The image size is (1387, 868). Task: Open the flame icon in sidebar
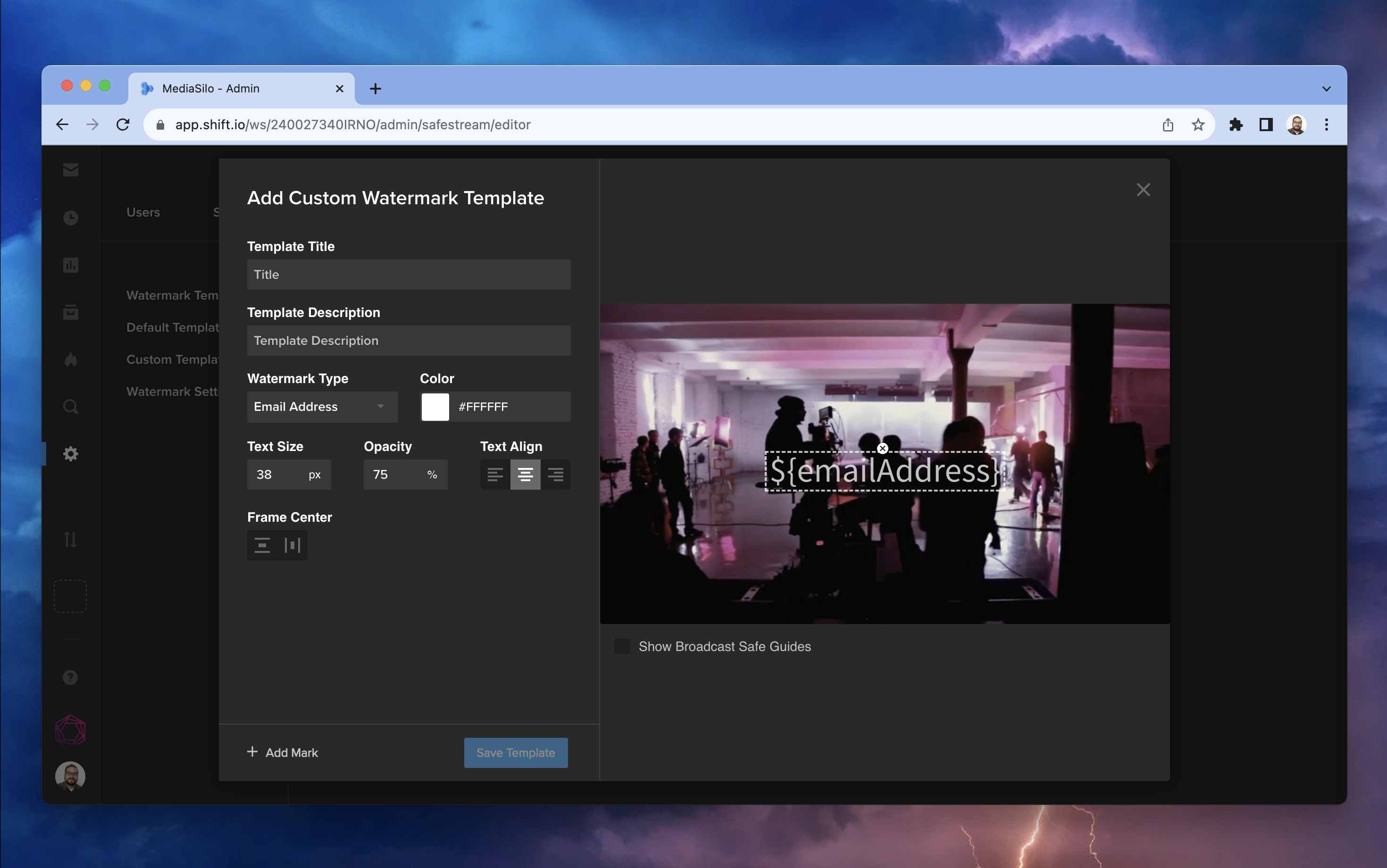pyautogui.click(x=71, y=360)
